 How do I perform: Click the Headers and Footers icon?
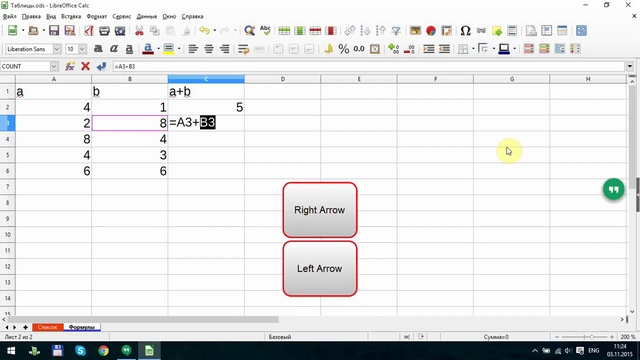(x=512, y=31)
